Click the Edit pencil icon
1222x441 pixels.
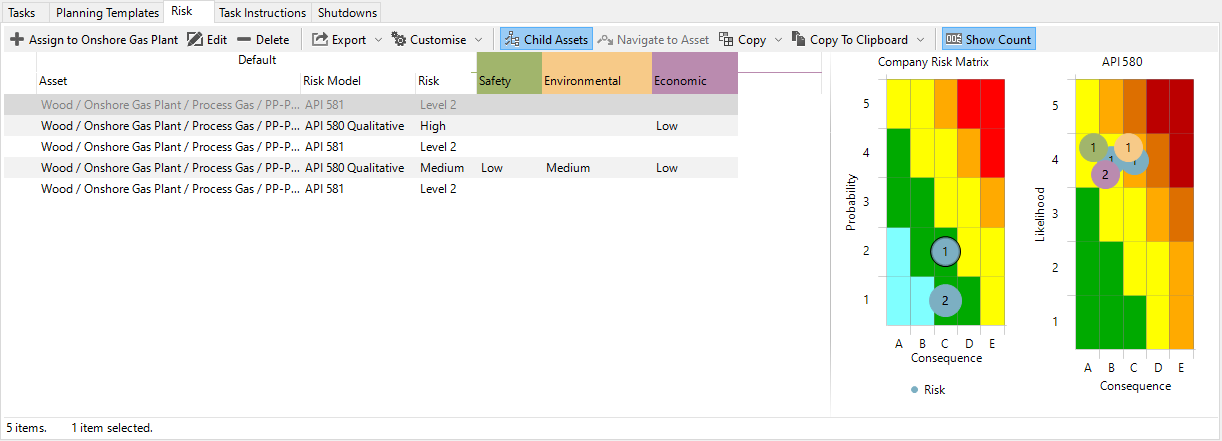[x=195, y=40]
